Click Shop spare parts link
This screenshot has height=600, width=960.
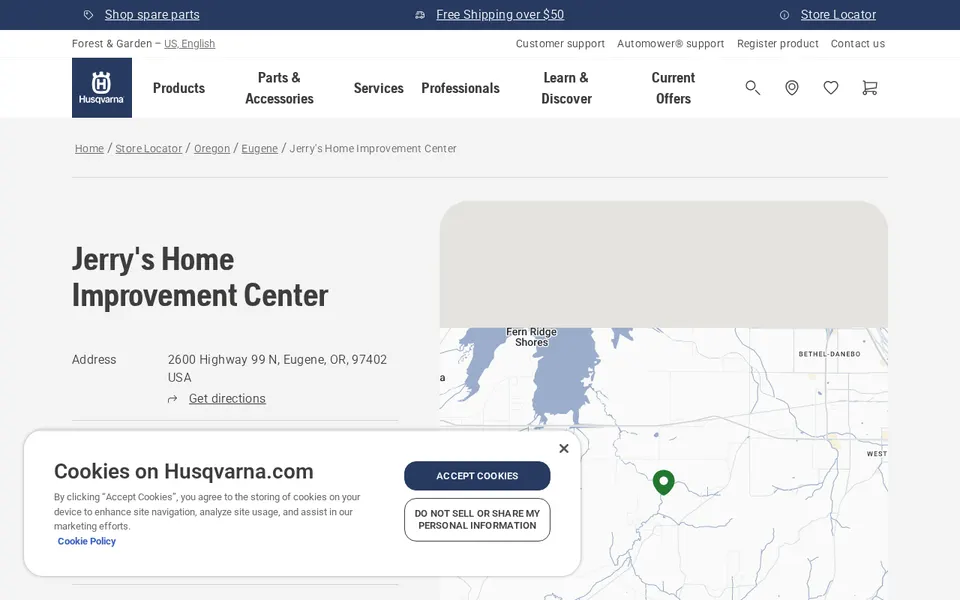152,15
